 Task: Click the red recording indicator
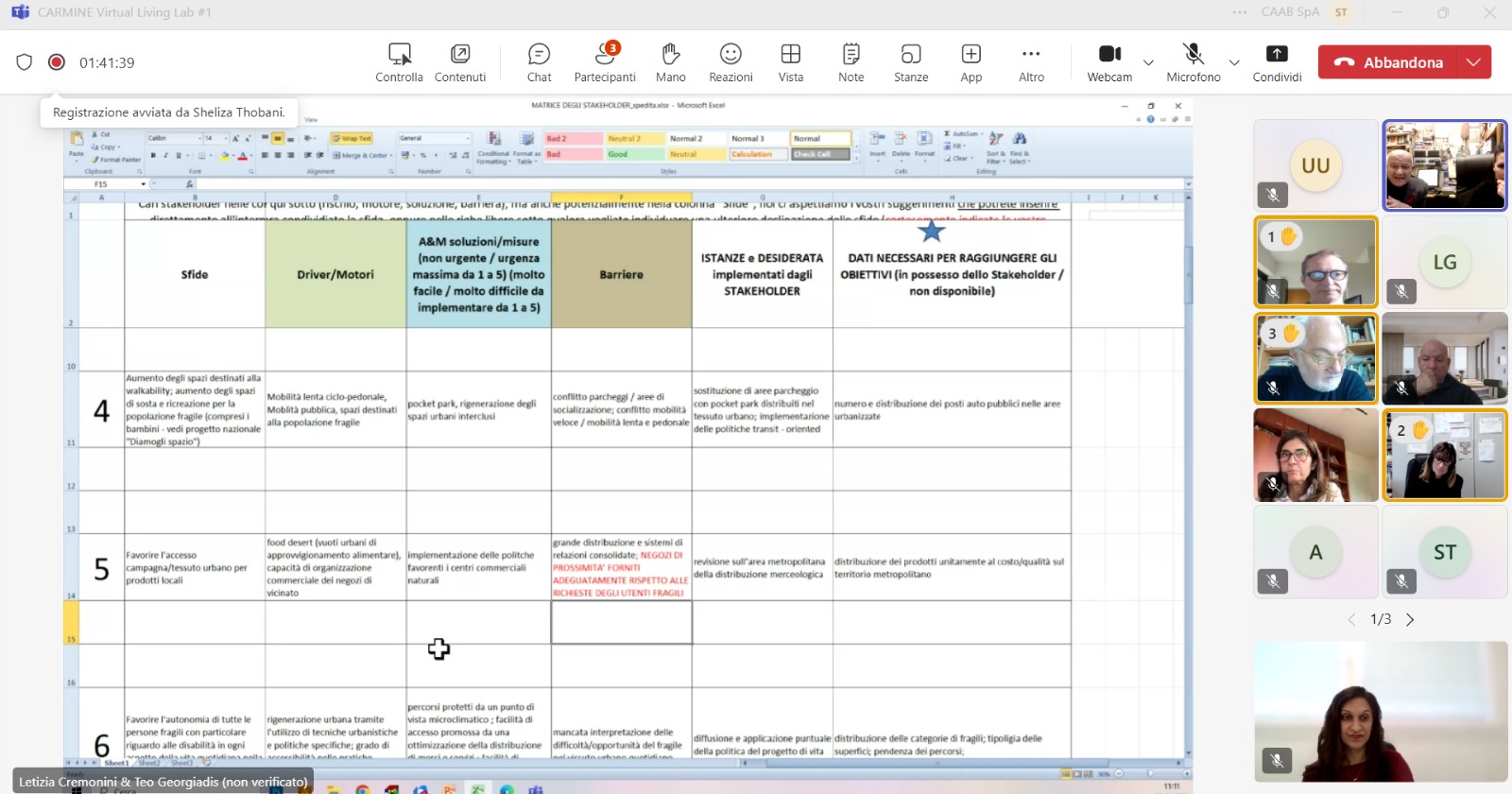point(57,62)
